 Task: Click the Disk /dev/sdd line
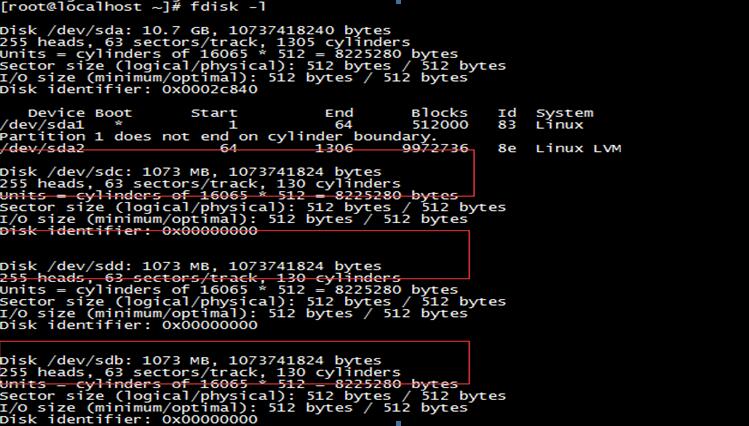coord(191,266)
